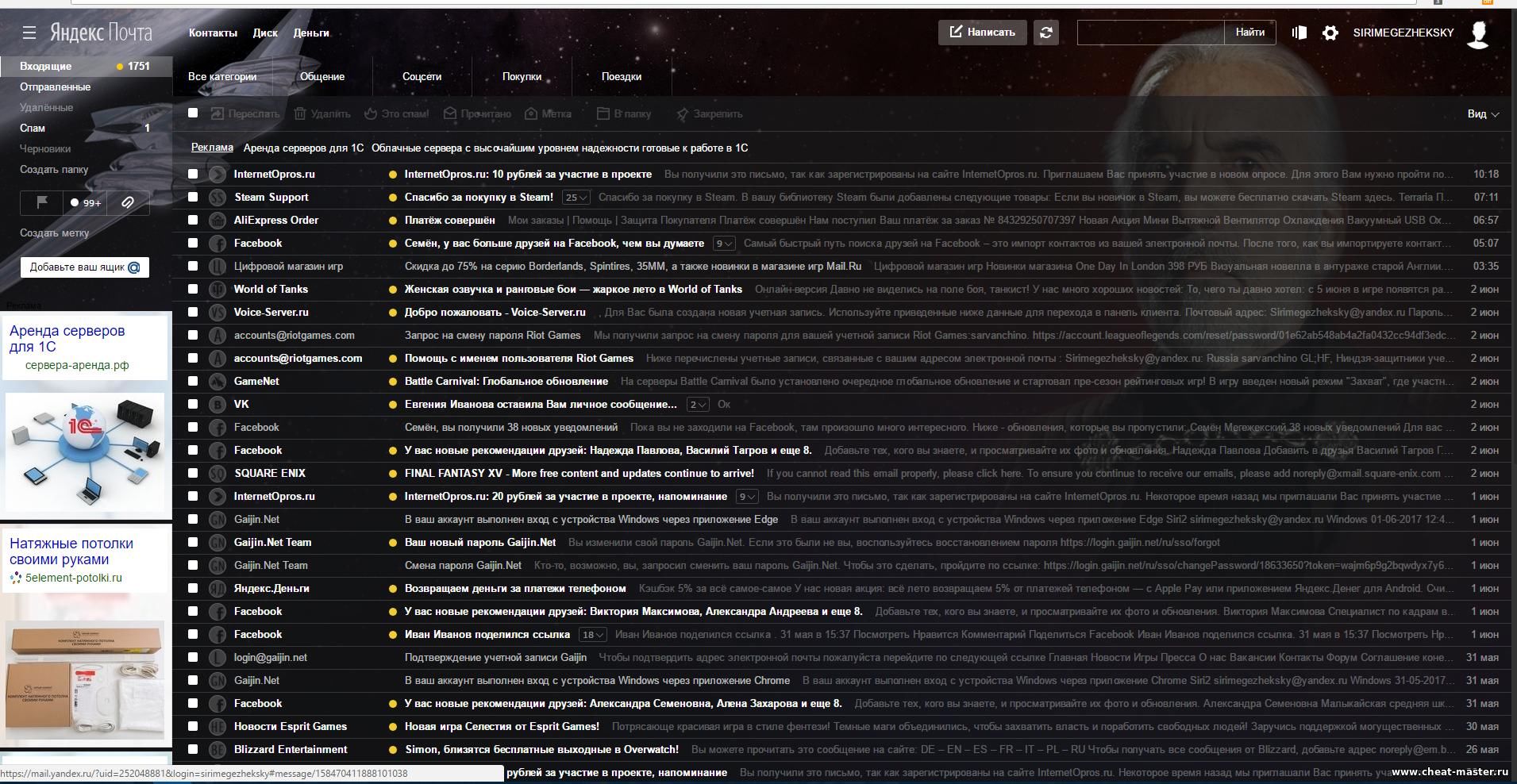Screen dimensions: 1517x784
Task: Click the GameNet sender avatar
Action: (218, 381)
